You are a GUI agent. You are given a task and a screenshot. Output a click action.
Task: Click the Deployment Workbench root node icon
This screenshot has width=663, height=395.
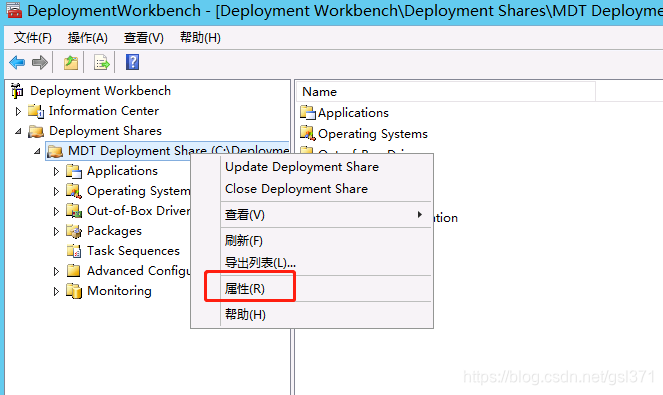point(17,91)
